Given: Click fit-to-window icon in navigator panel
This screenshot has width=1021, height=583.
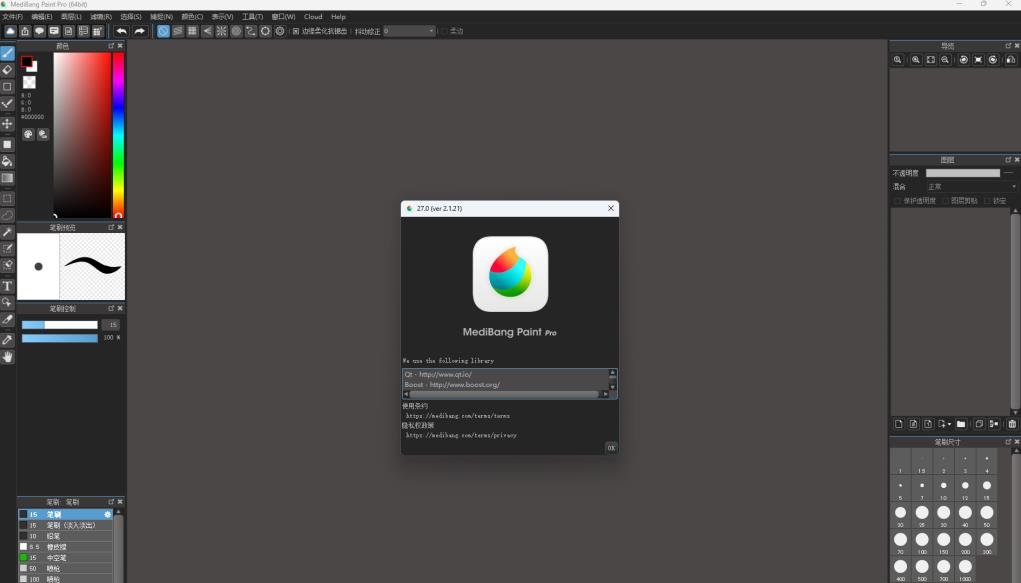Looking at the screenshot, I should click(x=930, y=60).
